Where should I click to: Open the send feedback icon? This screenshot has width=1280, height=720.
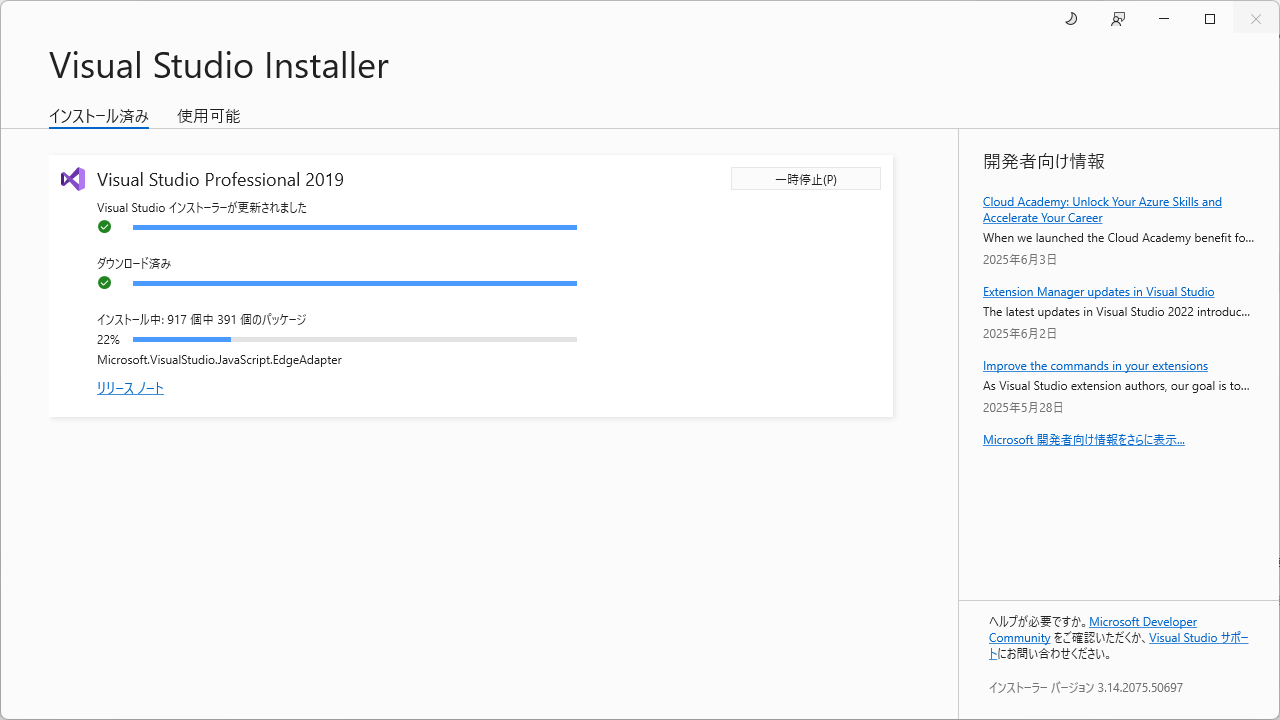click(x=1117, y=18)
